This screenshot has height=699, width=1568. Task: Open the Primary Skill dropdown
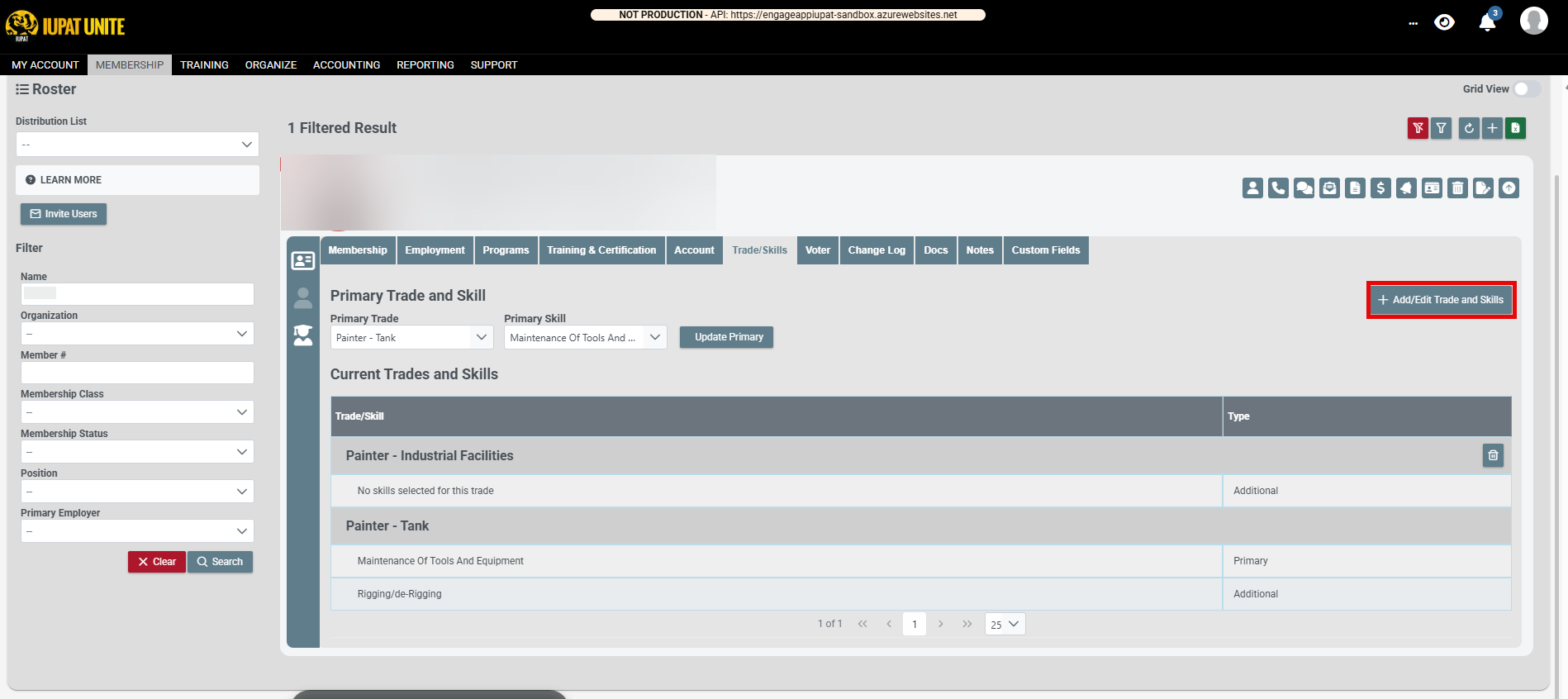coord(585,337)
